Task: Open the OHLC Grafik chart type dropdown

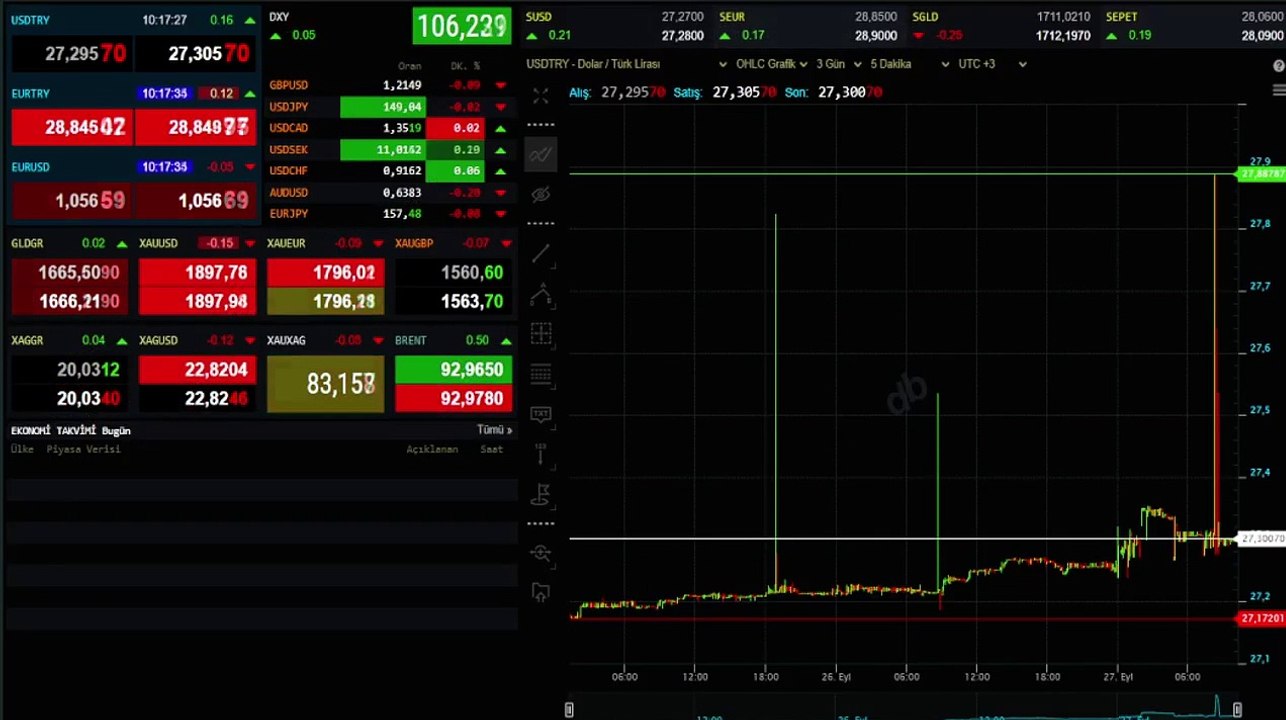Action: pyautogui.click(x=772, y=64)
